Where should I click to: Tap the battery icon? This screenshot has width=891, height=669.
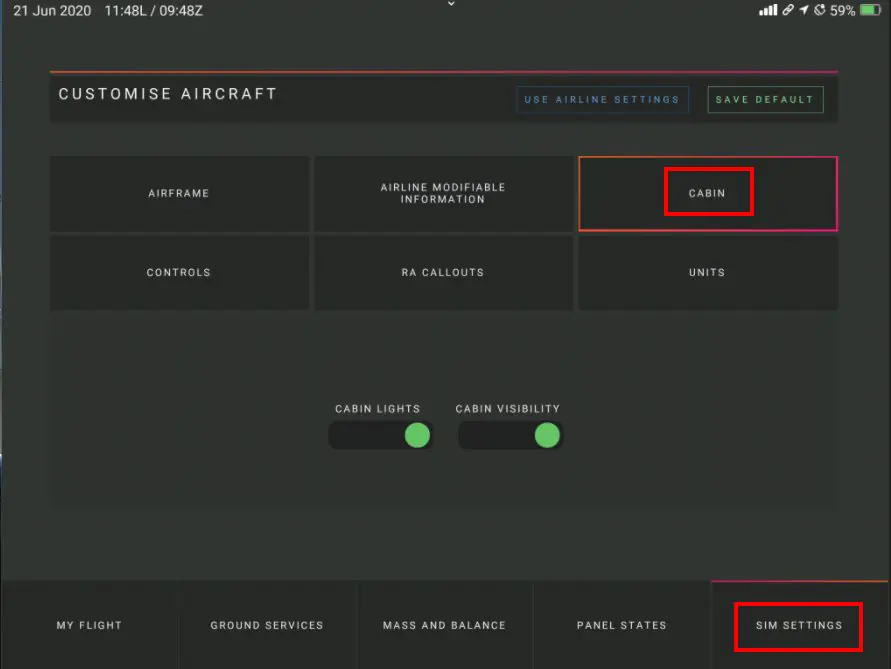[870, 10]
